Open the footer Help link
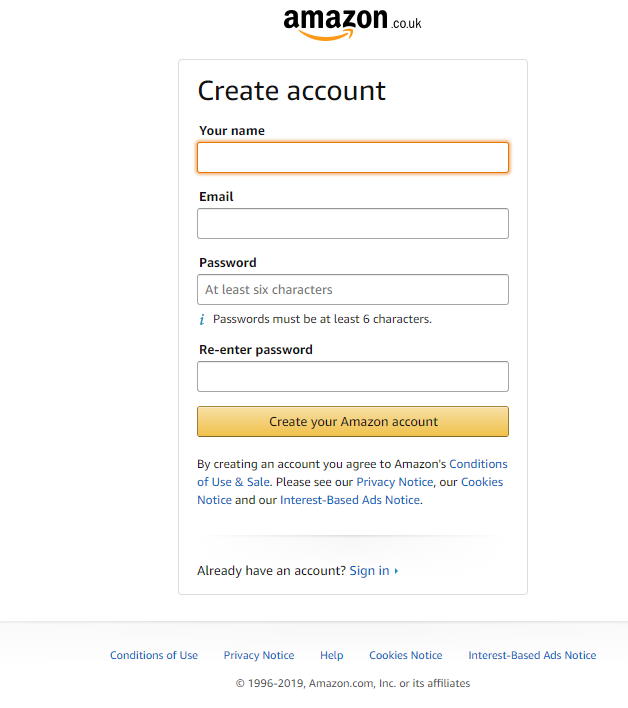The width and height of the screenshot is (628, 708). pyautogui.click(x=332, y=655)
